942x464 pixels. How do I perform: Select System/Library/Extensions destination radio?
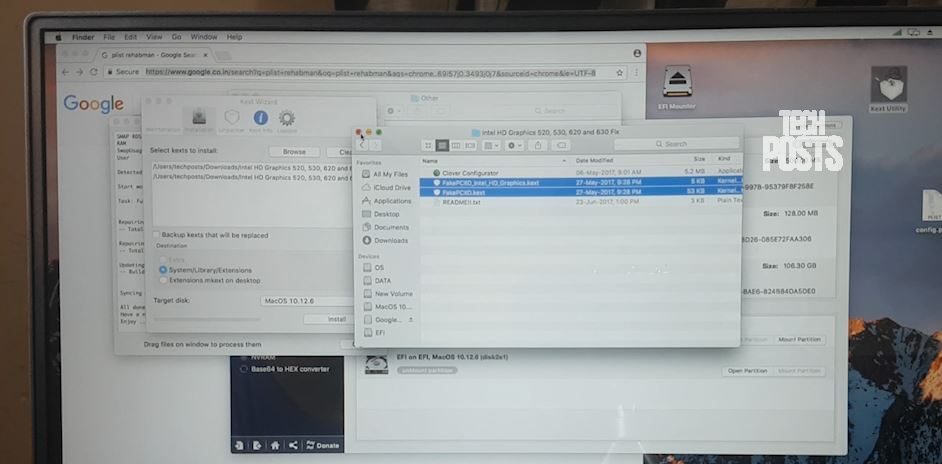pyautogui.click(x=163, y=270)
